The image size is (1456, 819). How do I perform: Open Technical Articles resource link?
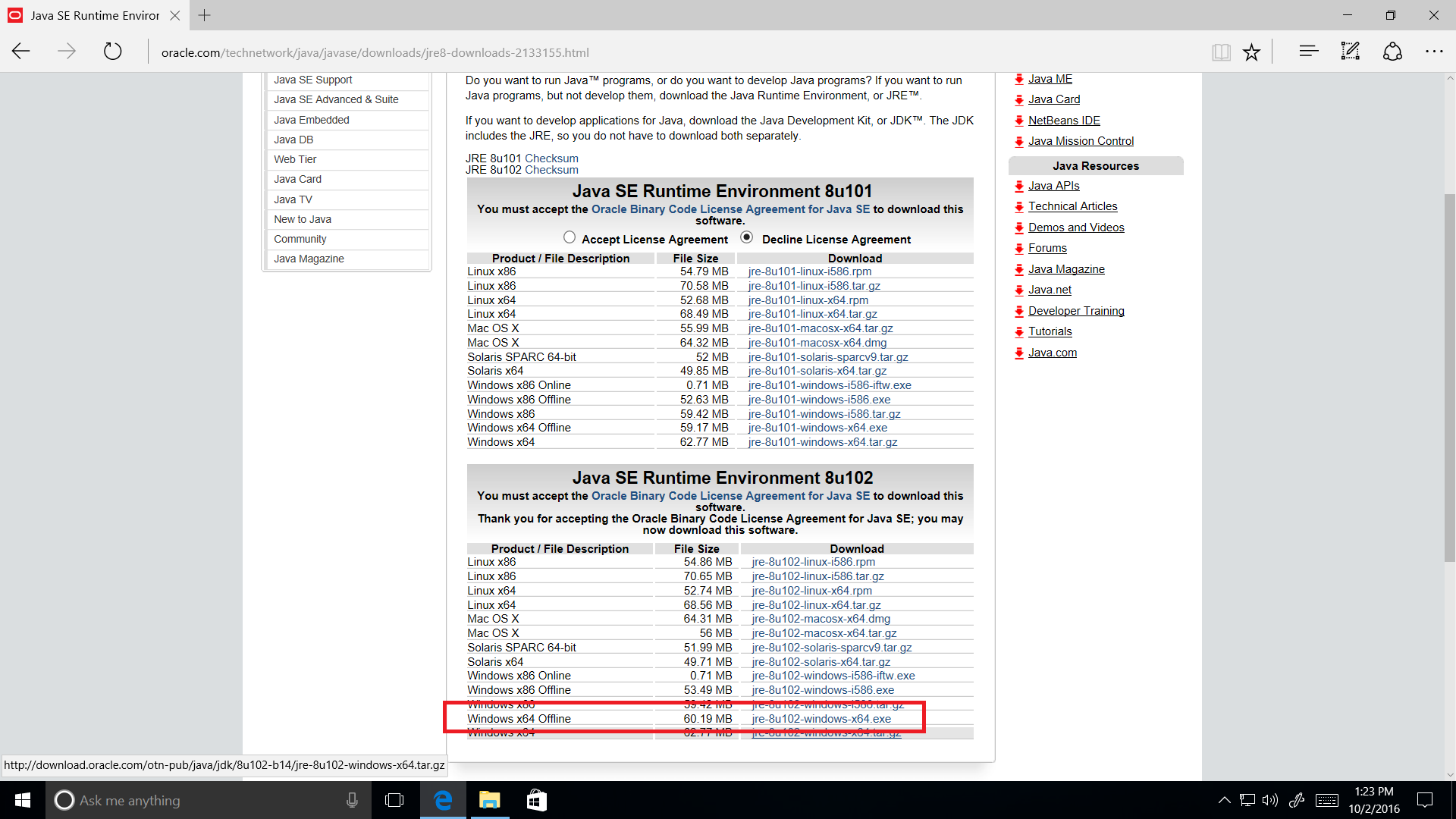click(1072, 206)
